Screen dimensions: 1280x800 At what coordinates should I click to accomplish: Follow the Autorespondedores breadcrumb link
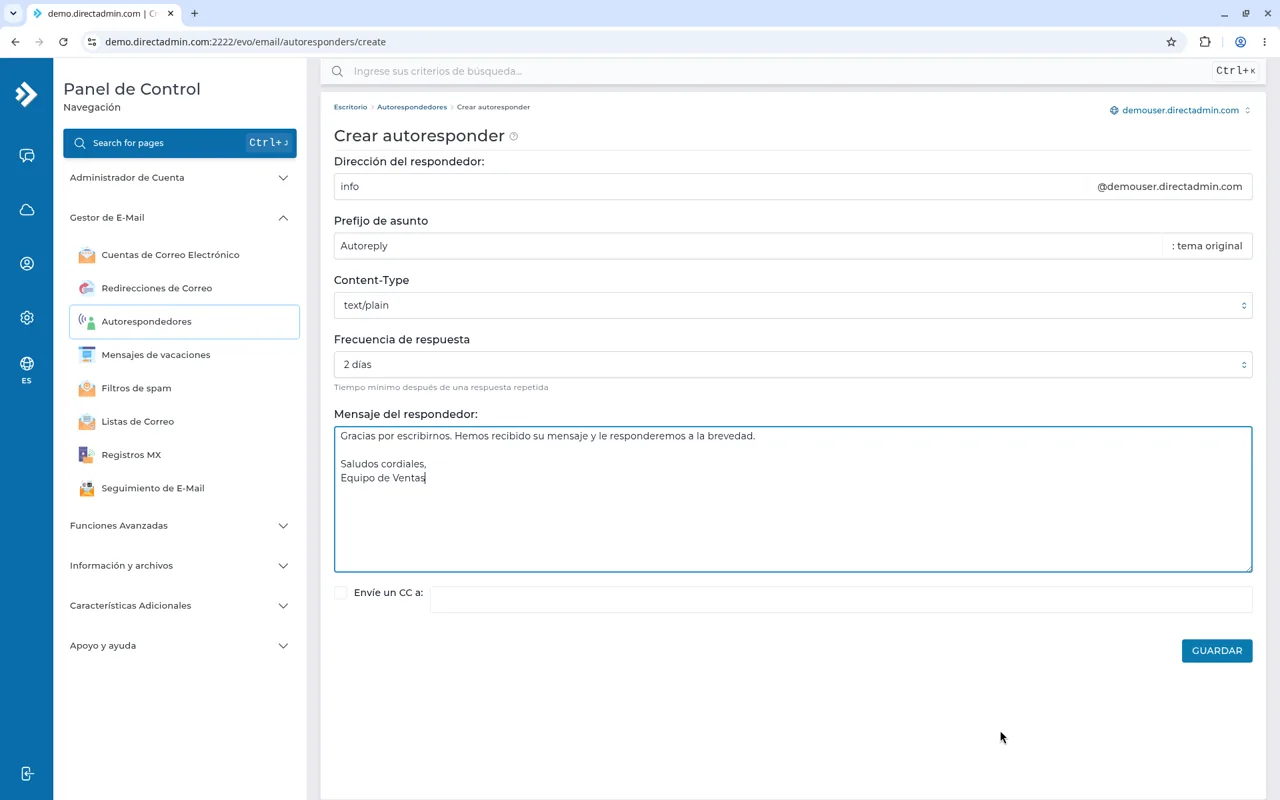tap(412, 107)
